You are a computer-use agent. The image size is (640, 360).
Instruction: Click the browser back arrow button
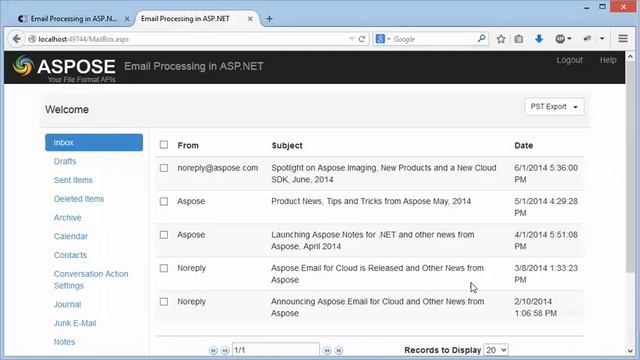[x=16, y=39]
